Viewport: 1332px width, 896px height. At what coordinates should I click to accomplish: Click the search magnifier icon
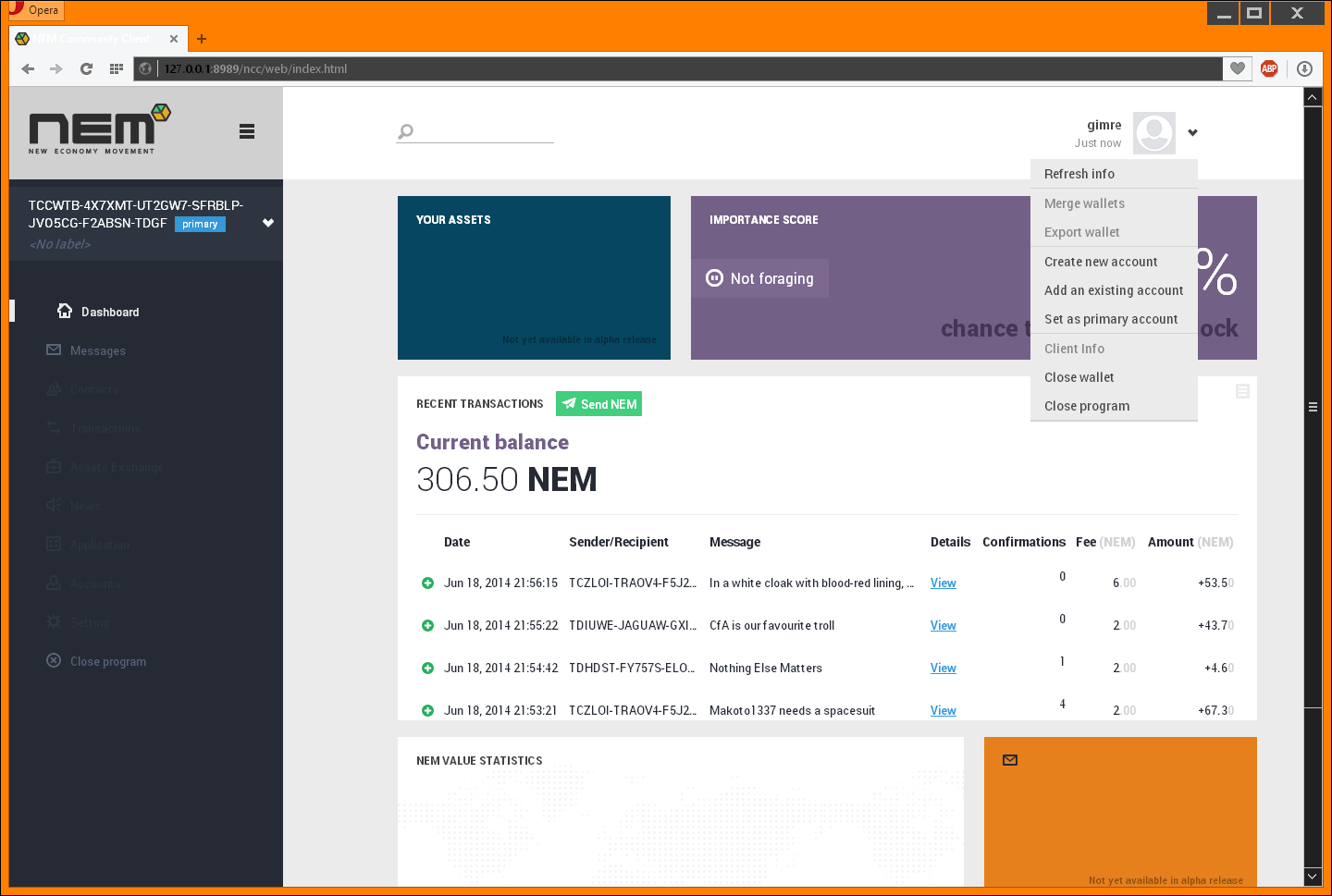[x=405, y=131]
